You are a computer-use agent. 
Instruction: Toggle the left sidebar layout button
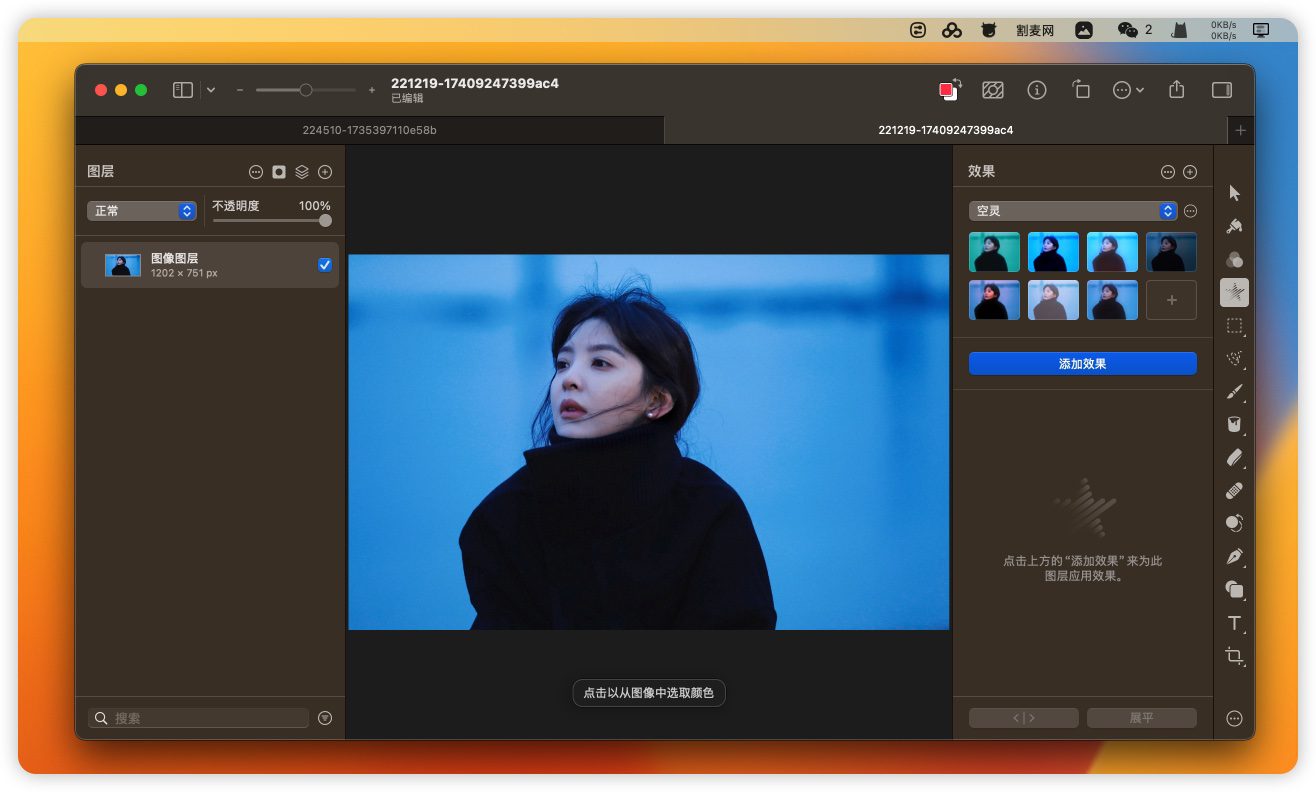coord(183,90)
